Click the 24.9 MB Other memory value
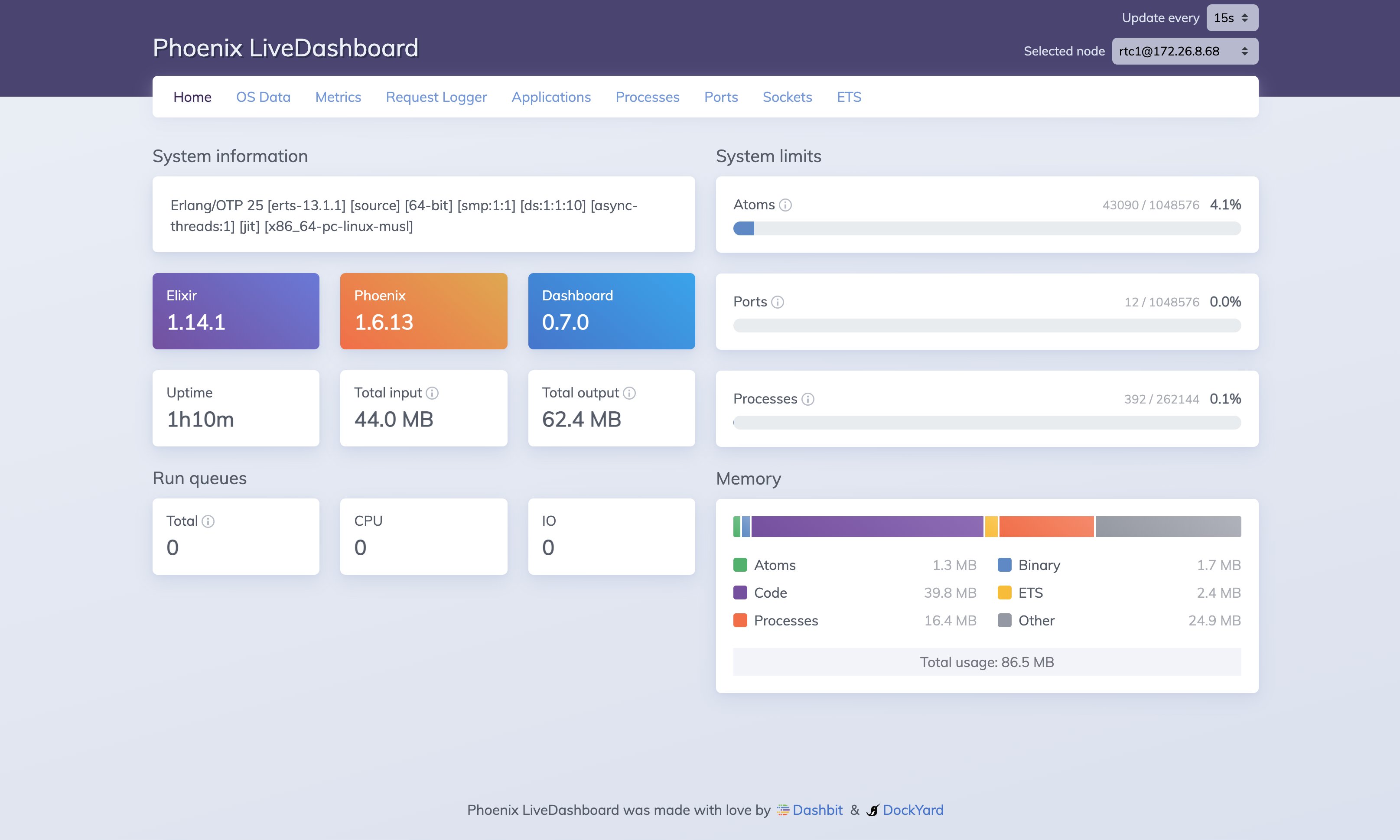This screenshot has height=840, width=1400. (x=1214, y=620)
